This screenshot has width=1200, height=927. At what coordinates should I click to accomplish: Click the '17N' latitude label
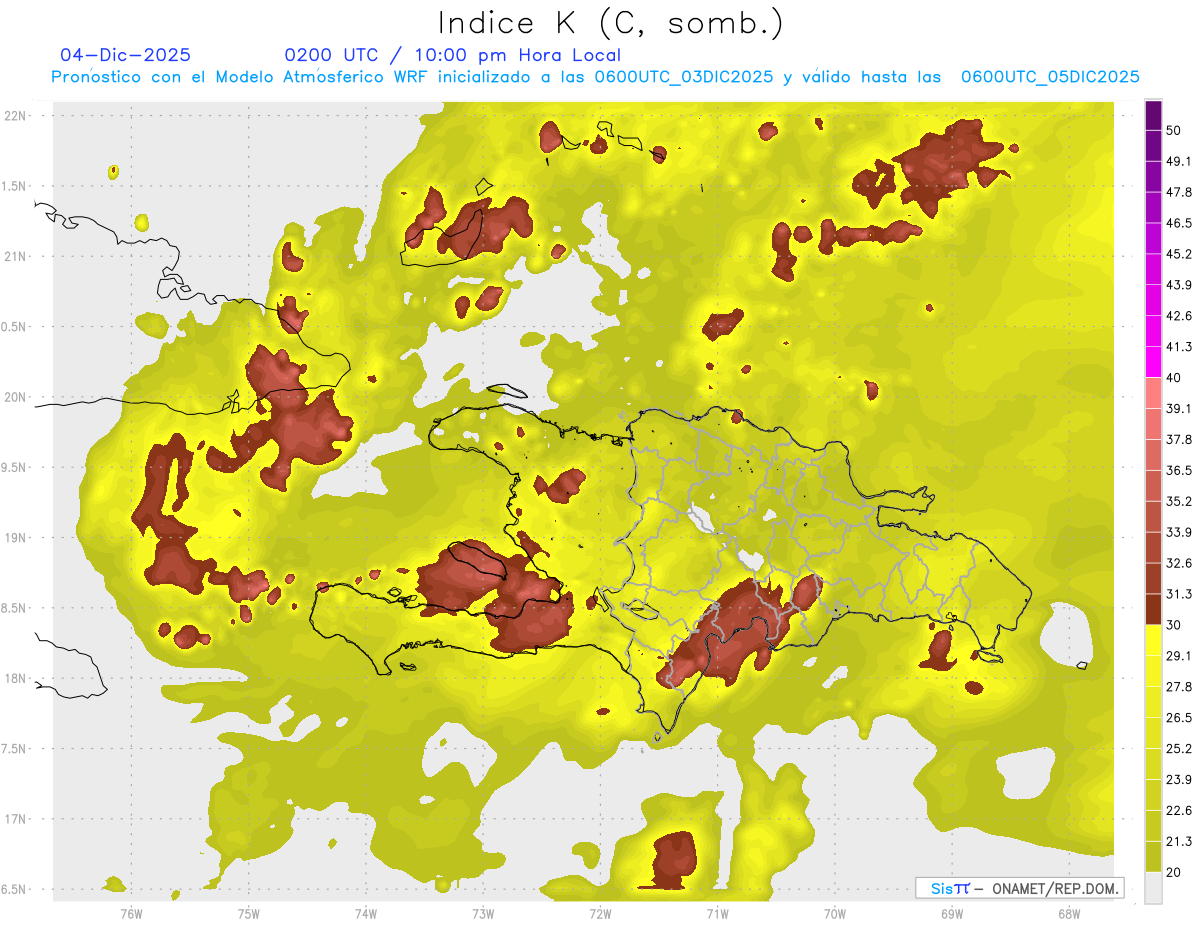coord(17,819)
